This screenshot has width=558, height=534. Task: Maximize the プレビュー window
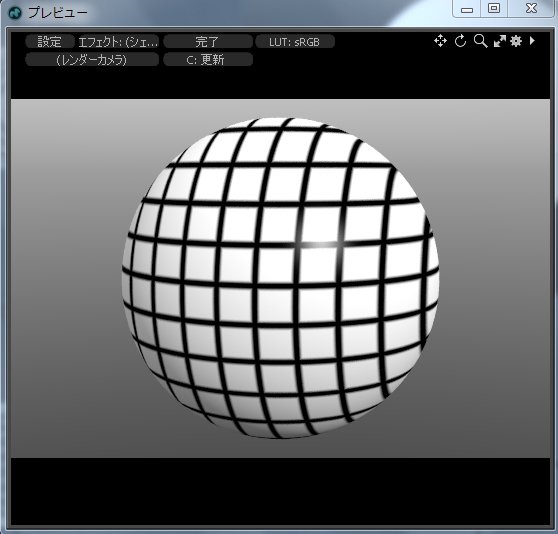click(x=494, y=9)
